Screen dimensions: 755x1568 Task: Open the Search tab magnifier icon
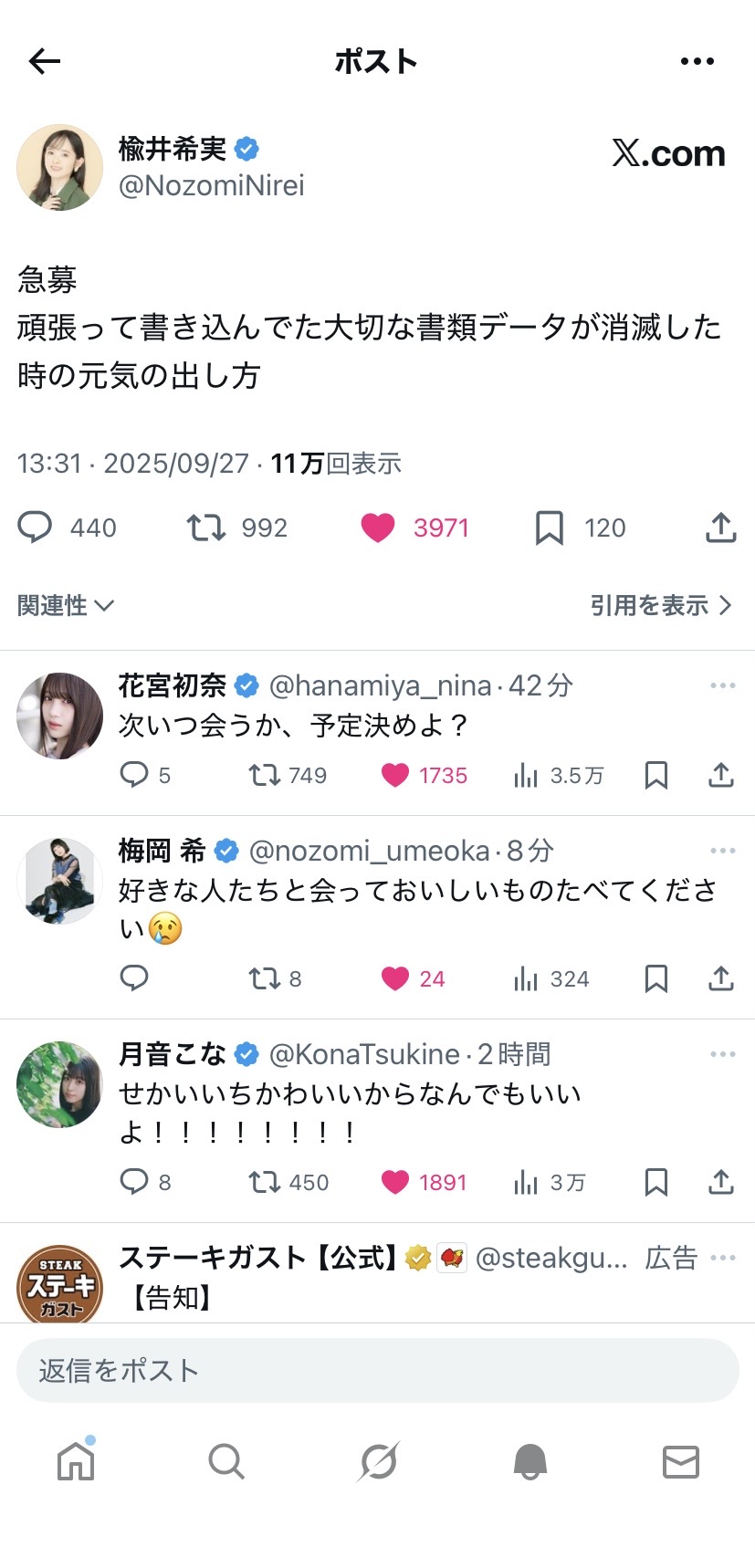pyautogui.click(x=225, y=1461)
